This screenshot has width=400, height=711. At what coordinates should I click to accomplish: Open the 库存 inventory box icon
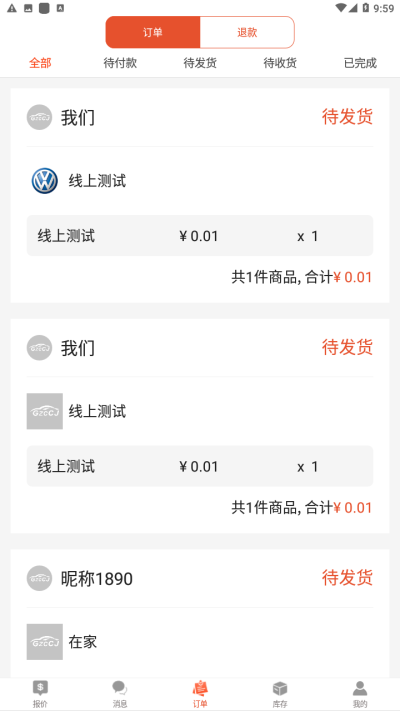[280, 689]
